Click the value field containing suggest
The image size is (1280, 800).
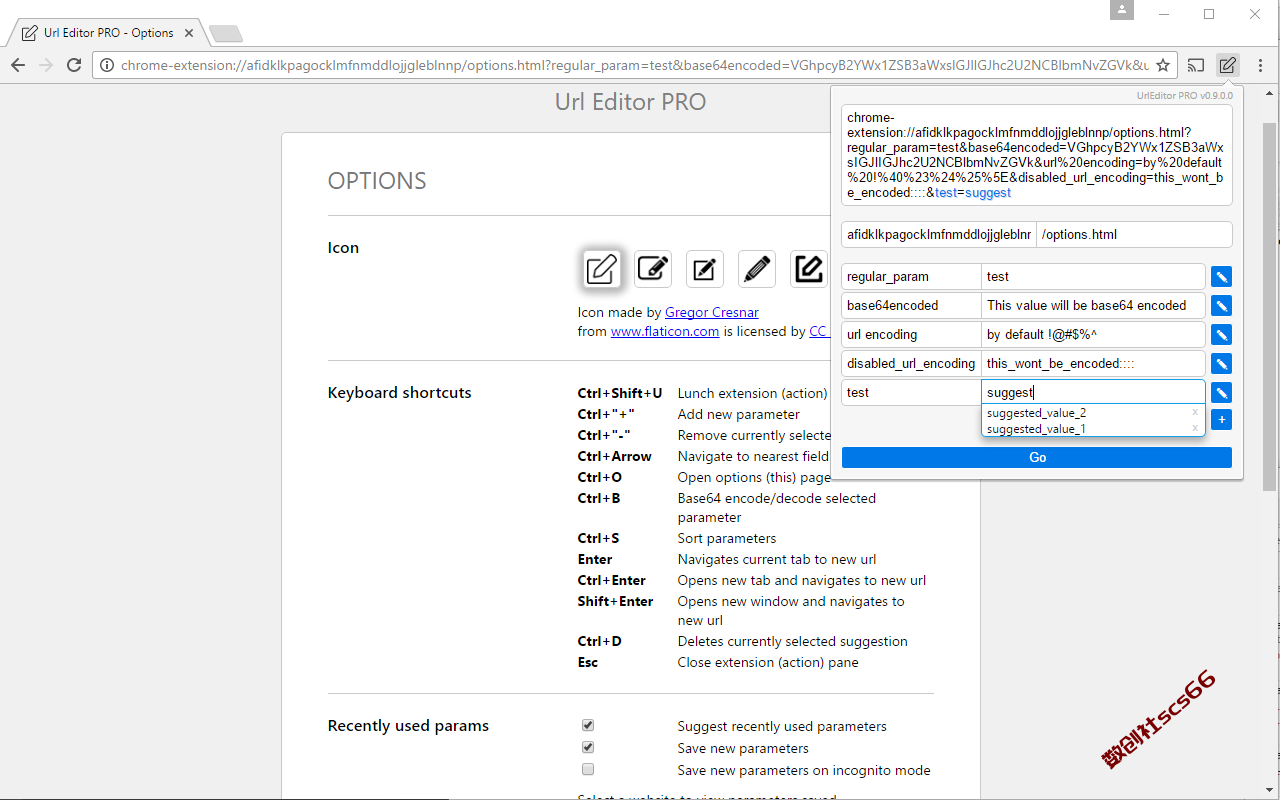tap(1093, 393)
